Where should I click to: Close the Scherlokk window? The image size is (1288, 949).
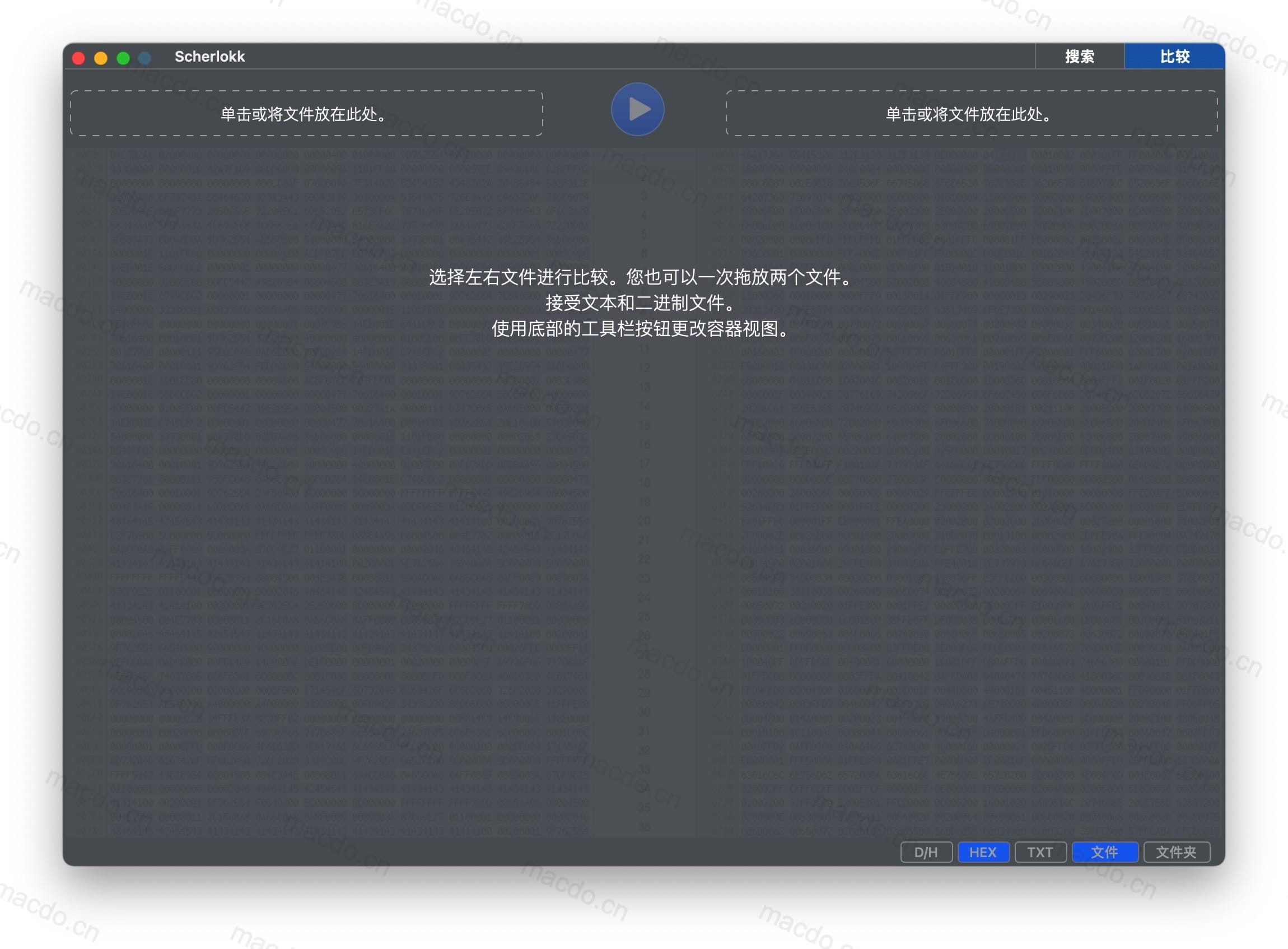tap(78, 58)
